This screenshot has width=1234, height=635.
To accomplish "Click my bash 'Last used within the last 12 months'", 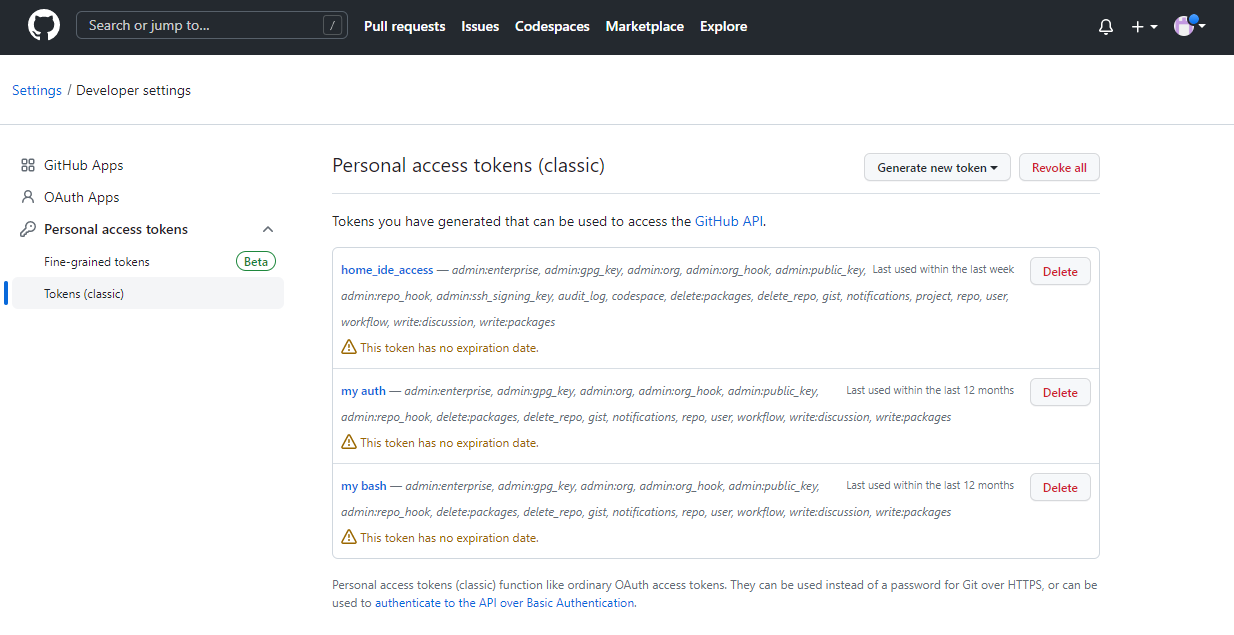I will 930,485.
